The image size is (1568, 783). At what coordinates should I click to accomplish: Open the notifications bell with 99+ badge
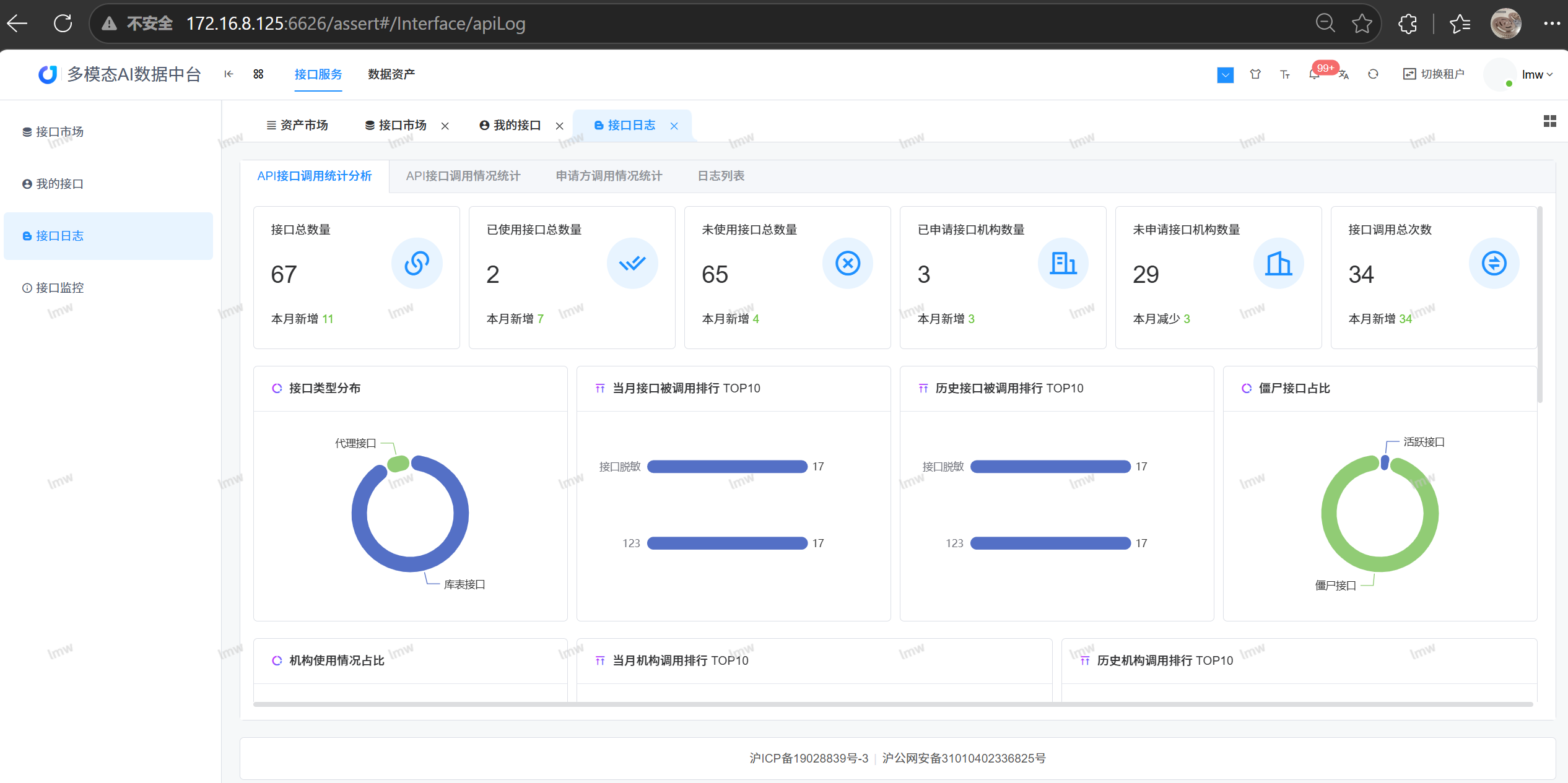[1315, 74]
